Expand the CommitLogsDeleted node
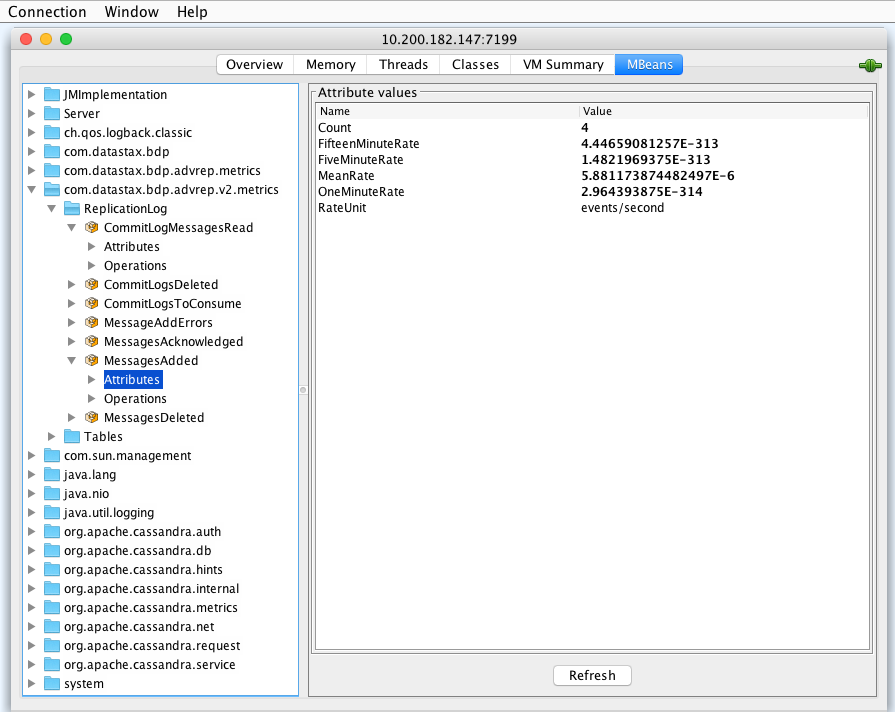 point(71,284)
